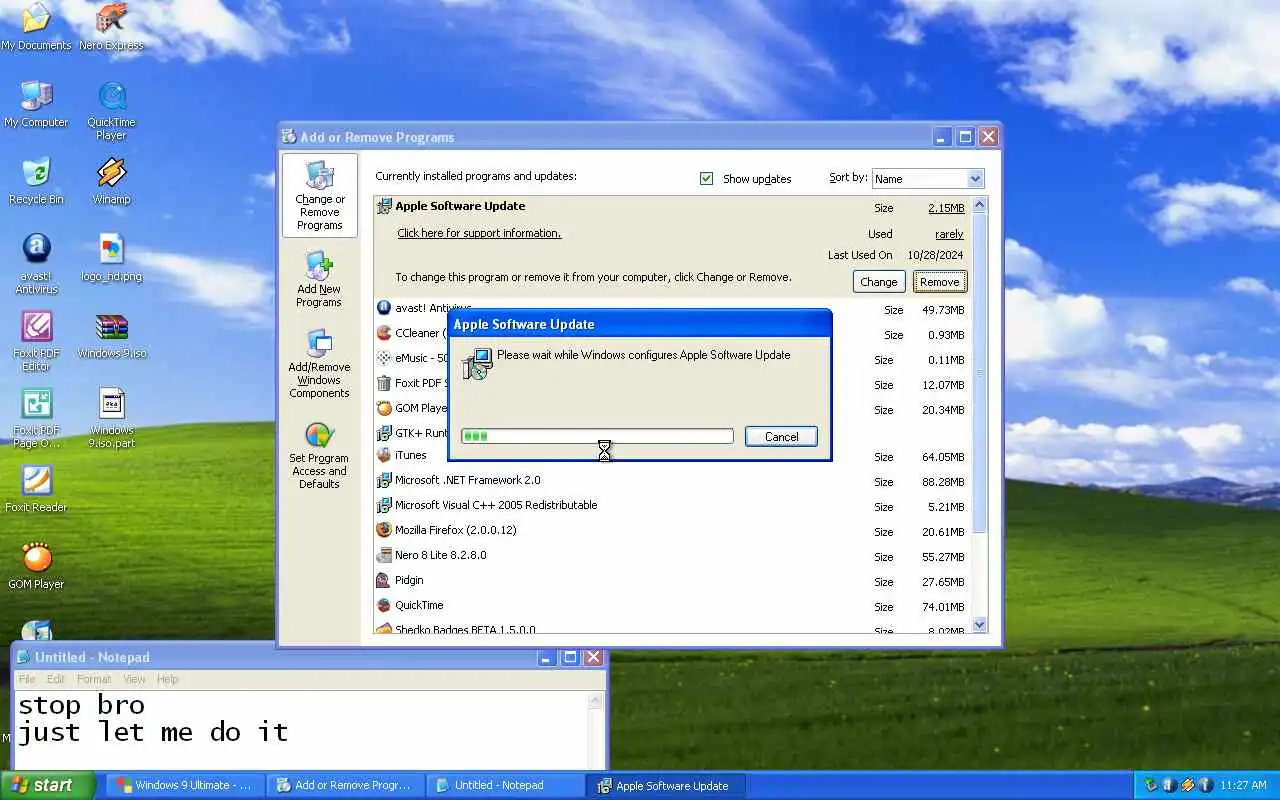
Task: Open Notepad Edit menu
Action: coord(55,679)
